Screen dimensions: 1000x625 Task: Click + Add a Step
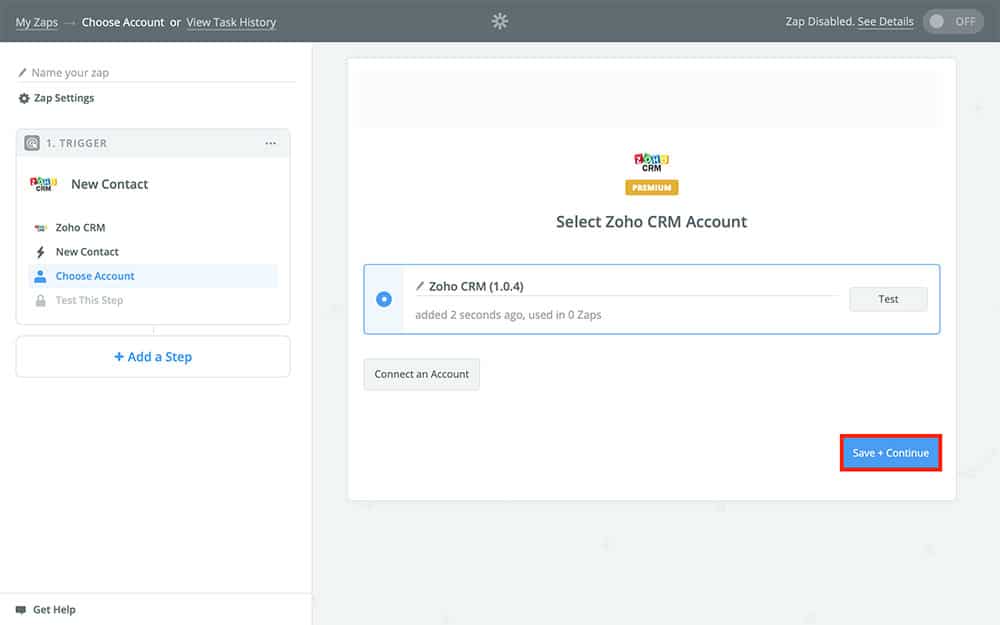point(152,356)
